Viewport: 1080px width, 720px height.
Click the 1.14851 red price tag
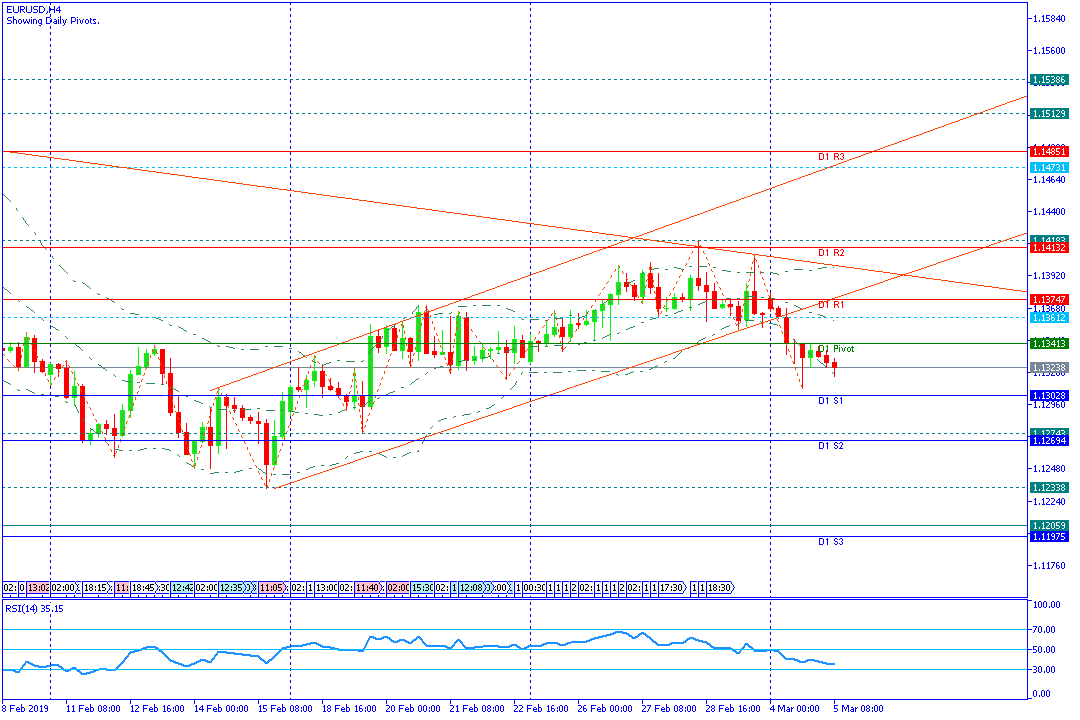point(1049,152)
